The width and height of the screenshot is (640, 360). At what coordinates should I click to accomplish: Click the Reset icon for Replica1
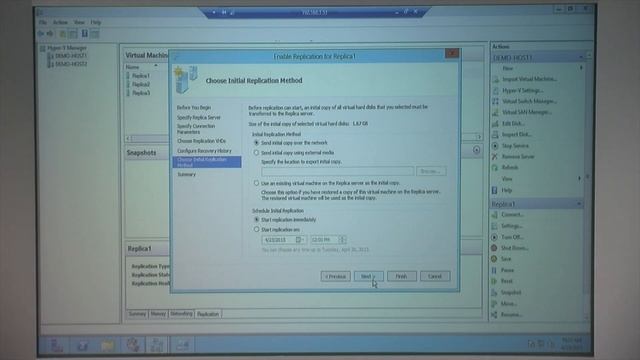[x=494, y=281]
